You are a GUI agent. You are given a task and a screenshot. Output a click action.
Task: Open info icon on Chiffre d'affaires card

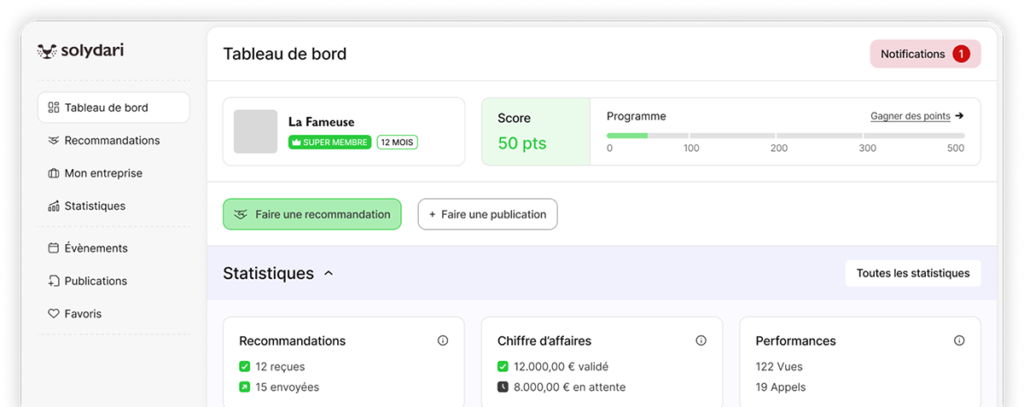coord(701,341)
